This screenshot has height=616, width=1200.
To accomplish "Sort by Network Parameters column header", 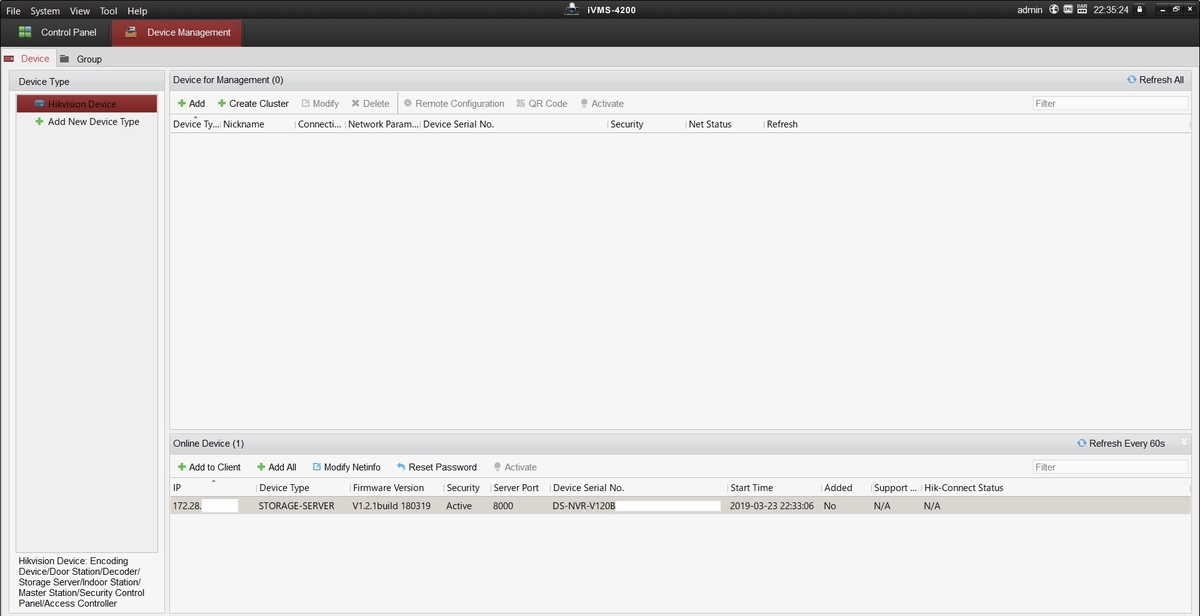I will pos(383,124).
